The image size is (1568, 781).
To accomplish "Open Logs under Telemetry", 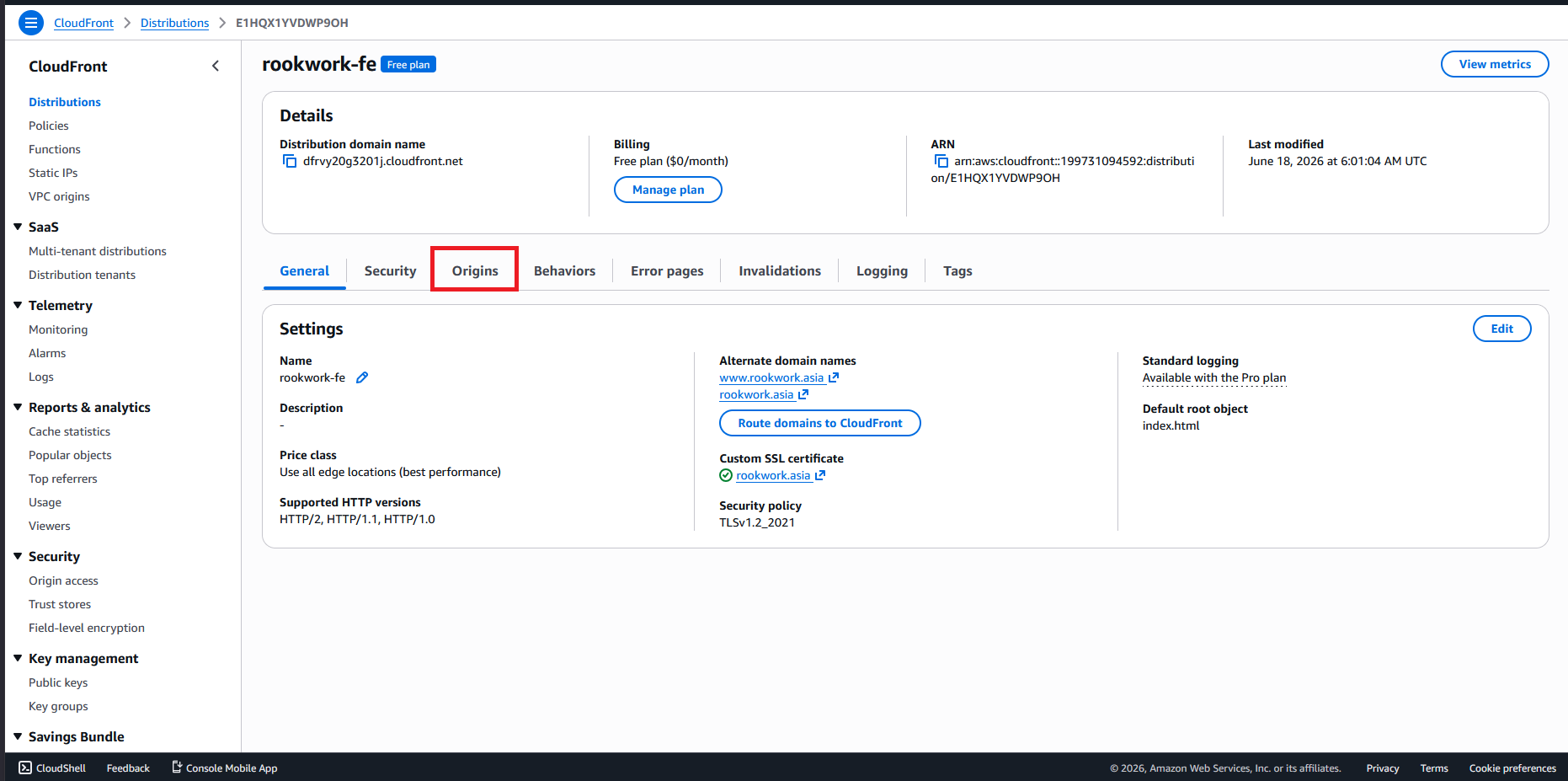I will pyautogui.click(x=41, y=377).
